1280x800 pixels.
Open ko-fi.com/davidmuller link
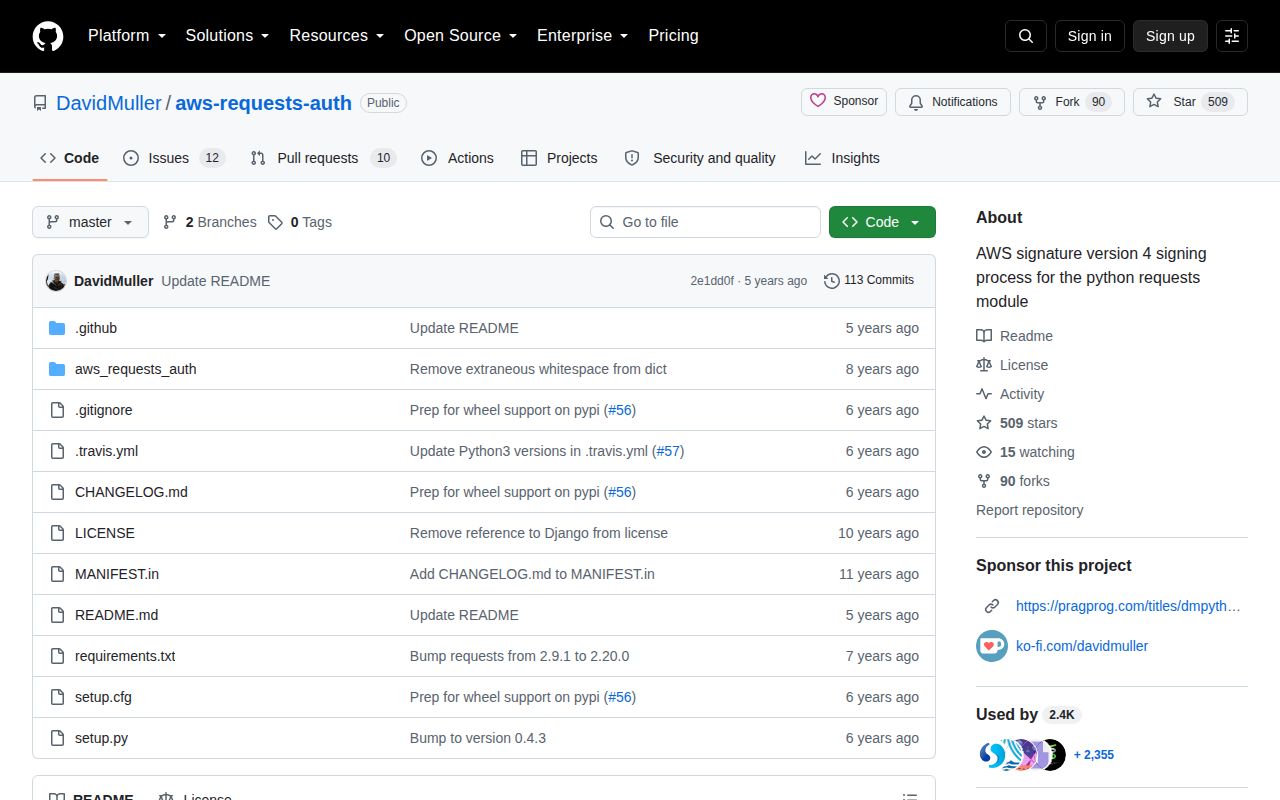1082,646
